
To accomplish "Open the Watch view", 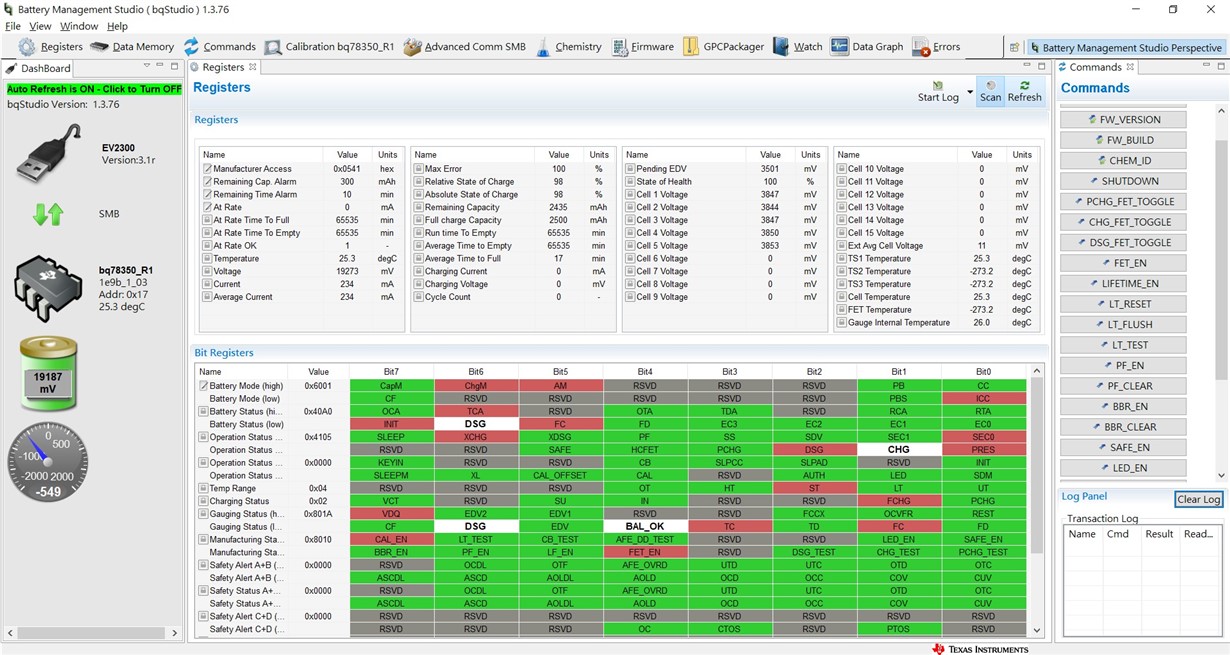I will (x=798, y=47).
